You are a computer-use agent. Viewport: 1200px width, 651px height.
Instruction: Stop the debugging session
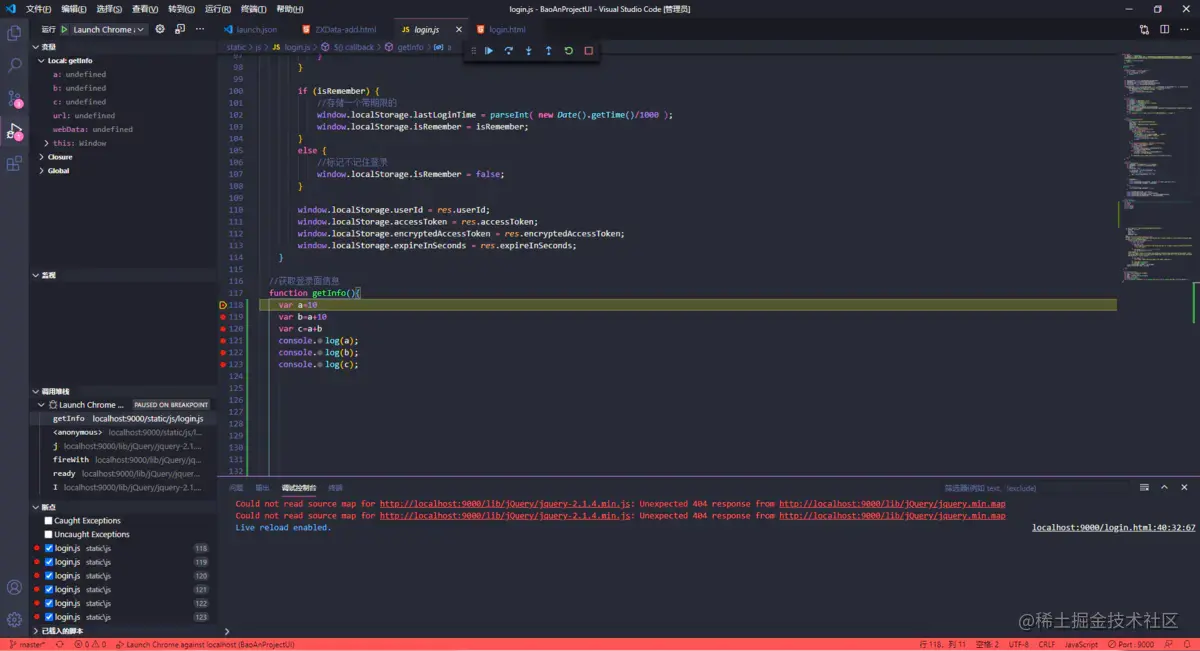click(588, 50)
